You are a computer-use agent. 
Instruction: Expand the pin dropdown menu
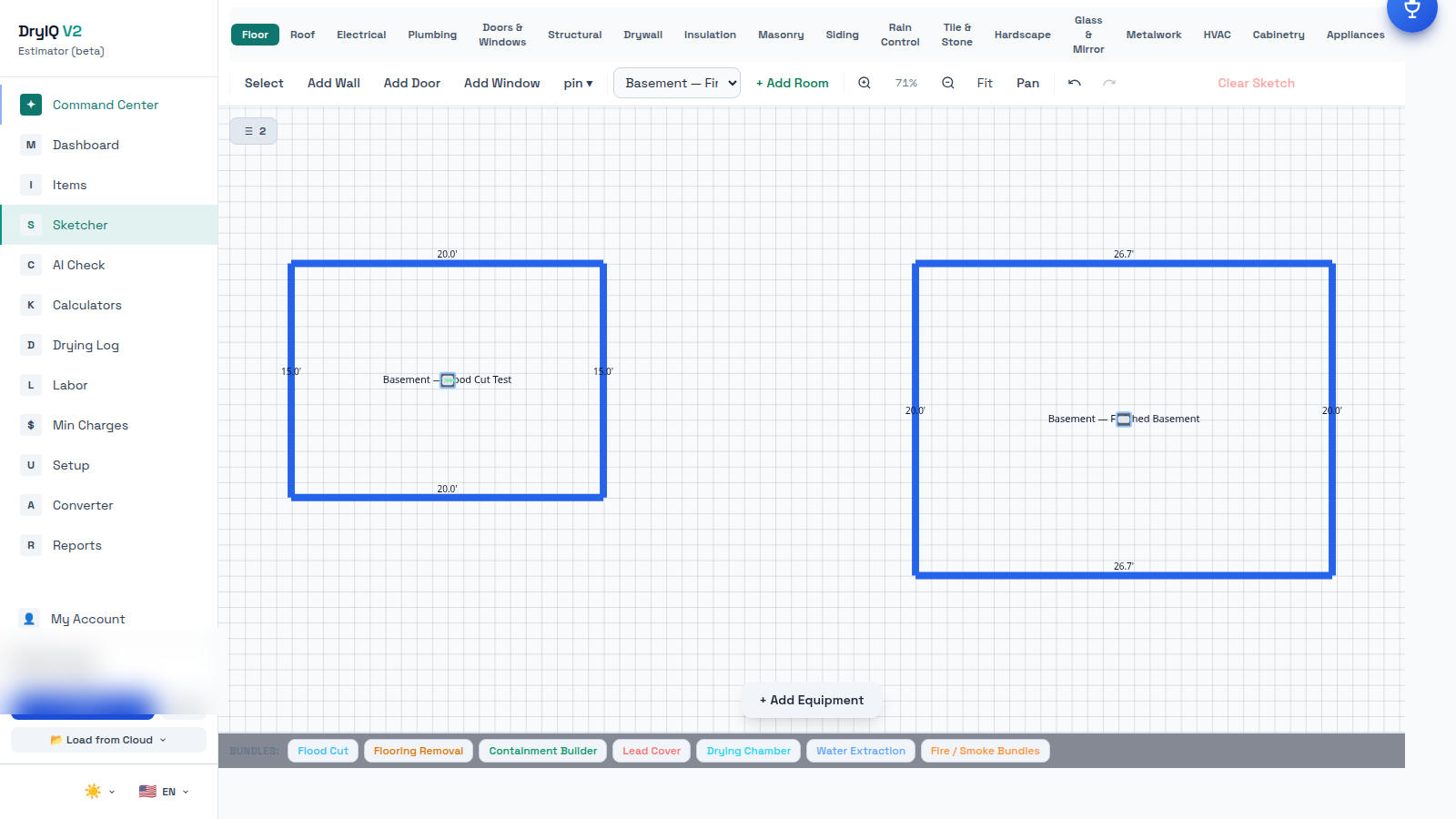(578, 83)
